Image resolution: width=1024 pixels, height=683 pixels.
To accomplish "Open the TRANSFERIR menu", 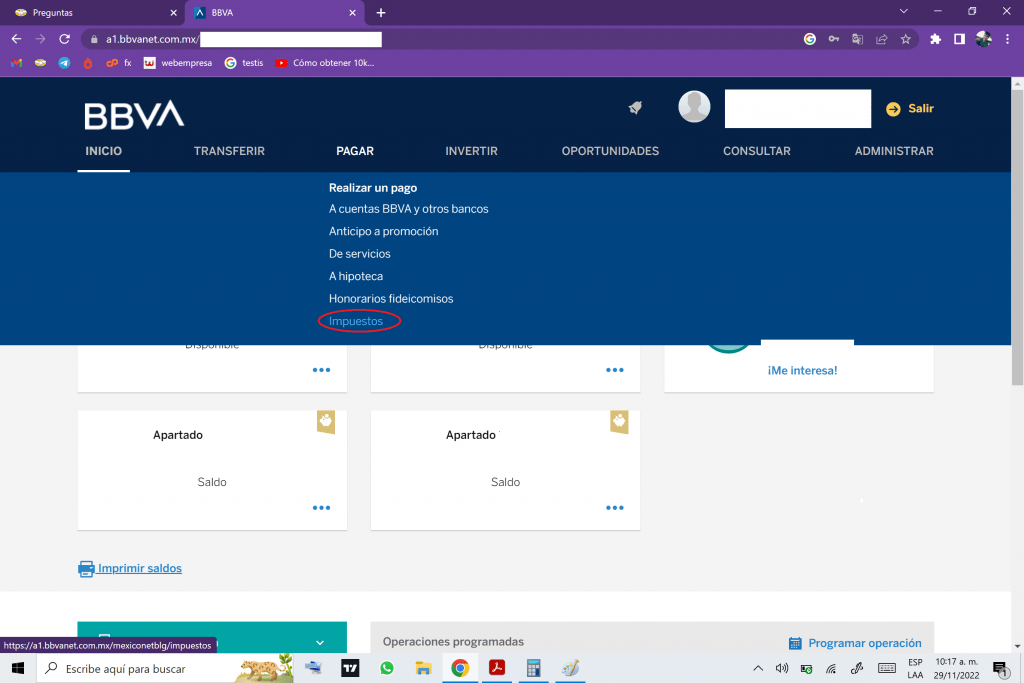I will (229, 151).
